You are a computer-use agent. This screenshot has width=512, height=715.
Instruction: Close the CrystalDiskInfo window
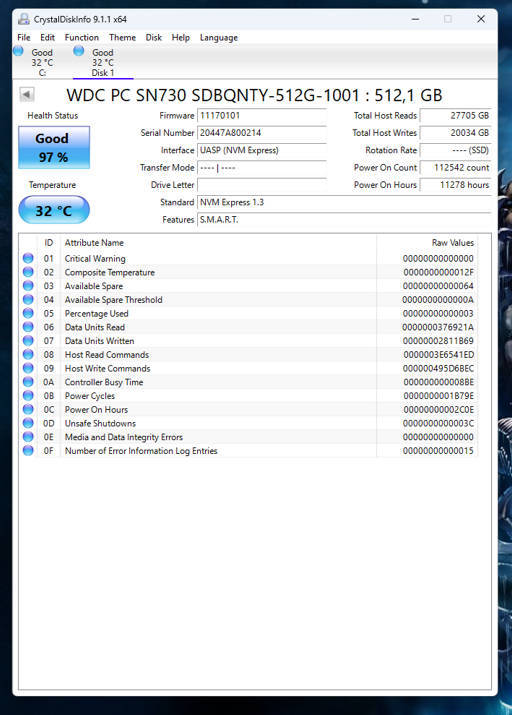481,19
